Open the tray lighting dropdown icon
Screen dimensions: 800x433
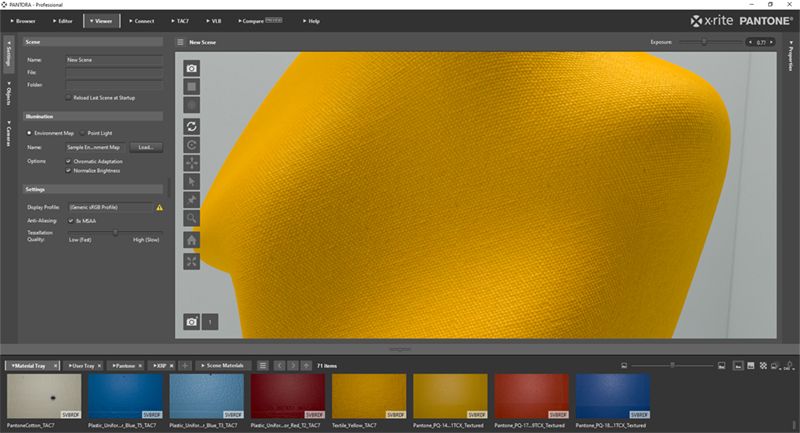pos(789,366)
